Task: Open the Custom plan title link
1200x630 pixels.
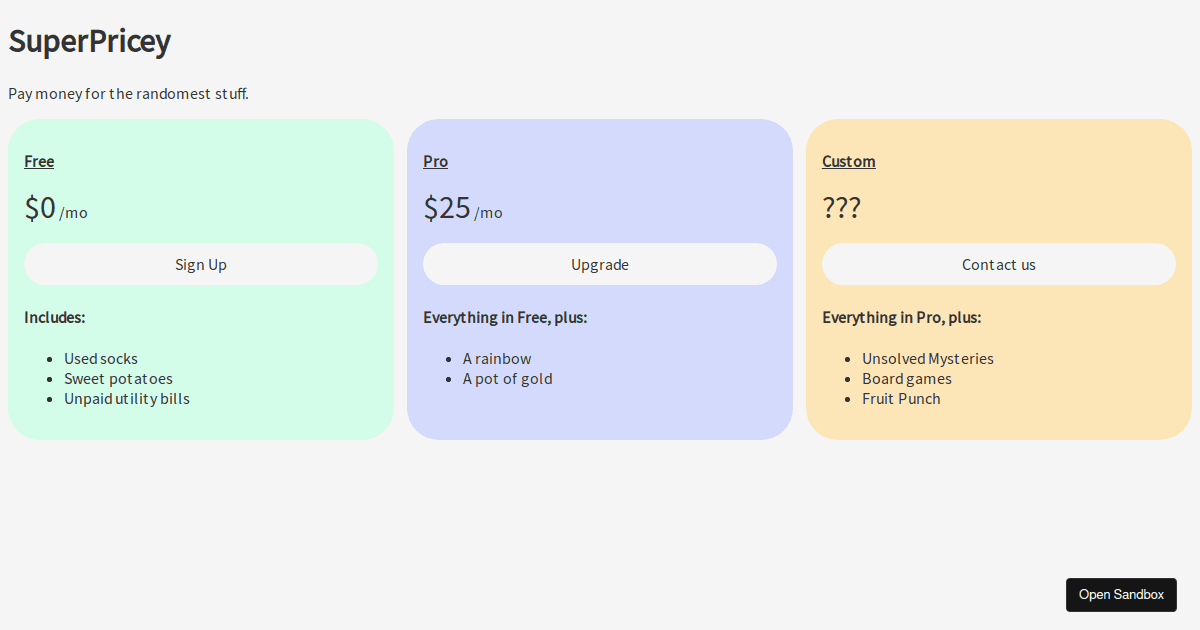Action: click(848, 161)
